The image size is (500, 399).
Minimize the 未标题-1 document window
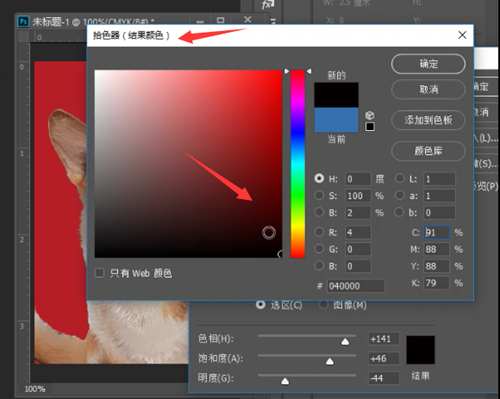(x=200, y=22)
